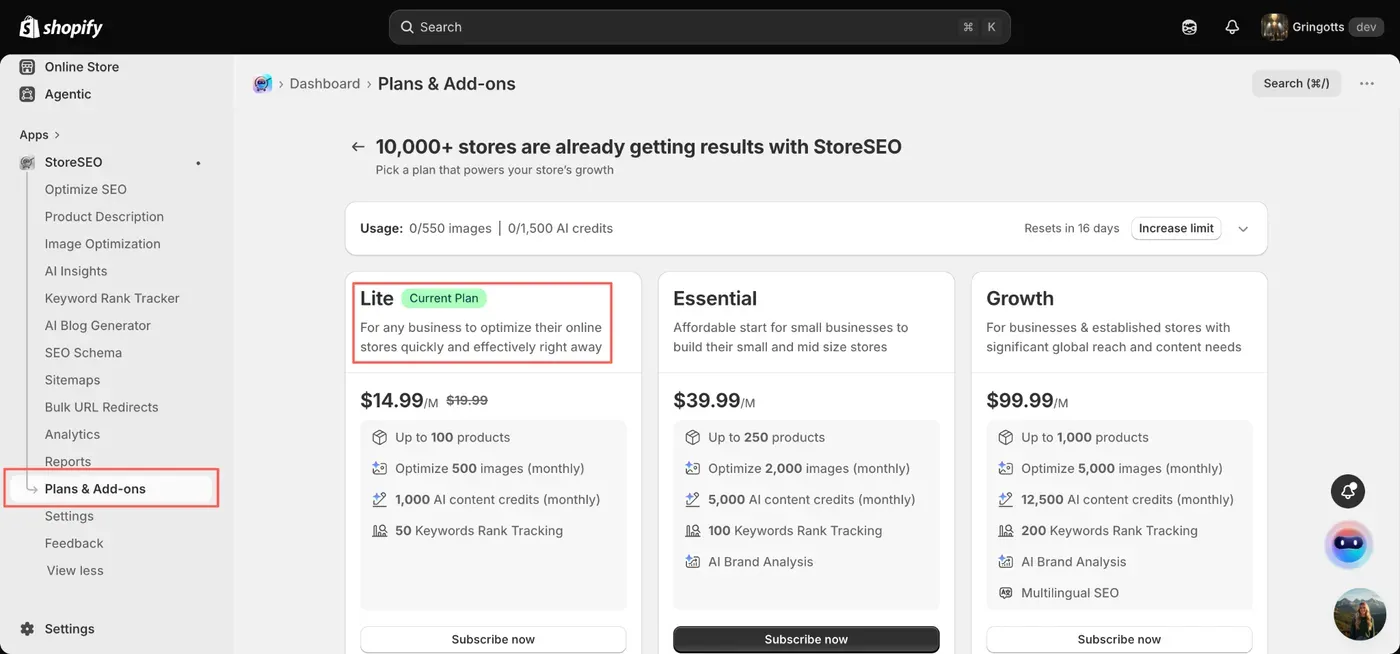This screenshot has height=654, width=1400.
Task: Click Increase limit button
Action: tap(1176, 228)
